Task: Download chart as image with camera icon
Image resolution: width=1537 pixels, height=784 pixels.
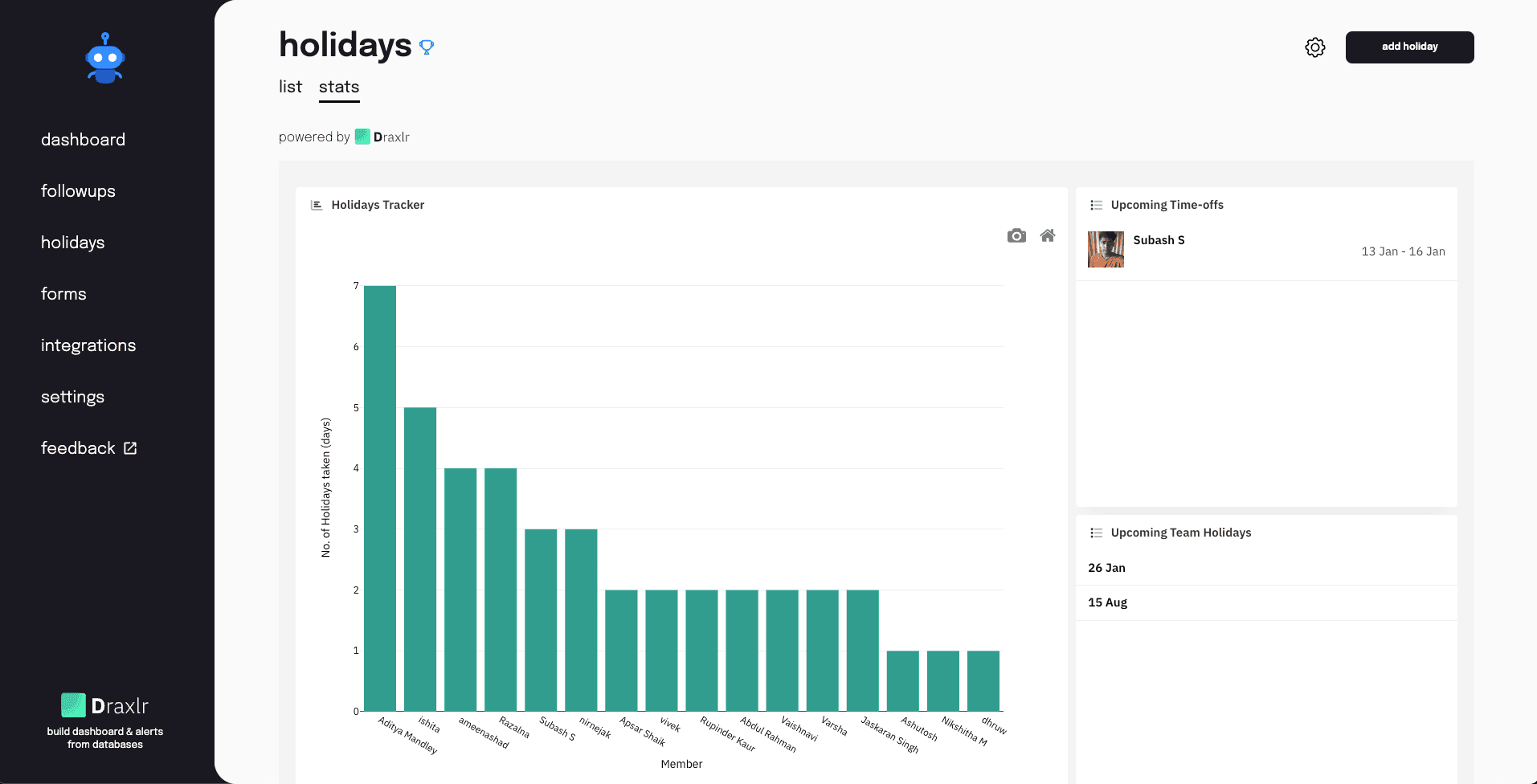Action: [x=1016, y=235]
